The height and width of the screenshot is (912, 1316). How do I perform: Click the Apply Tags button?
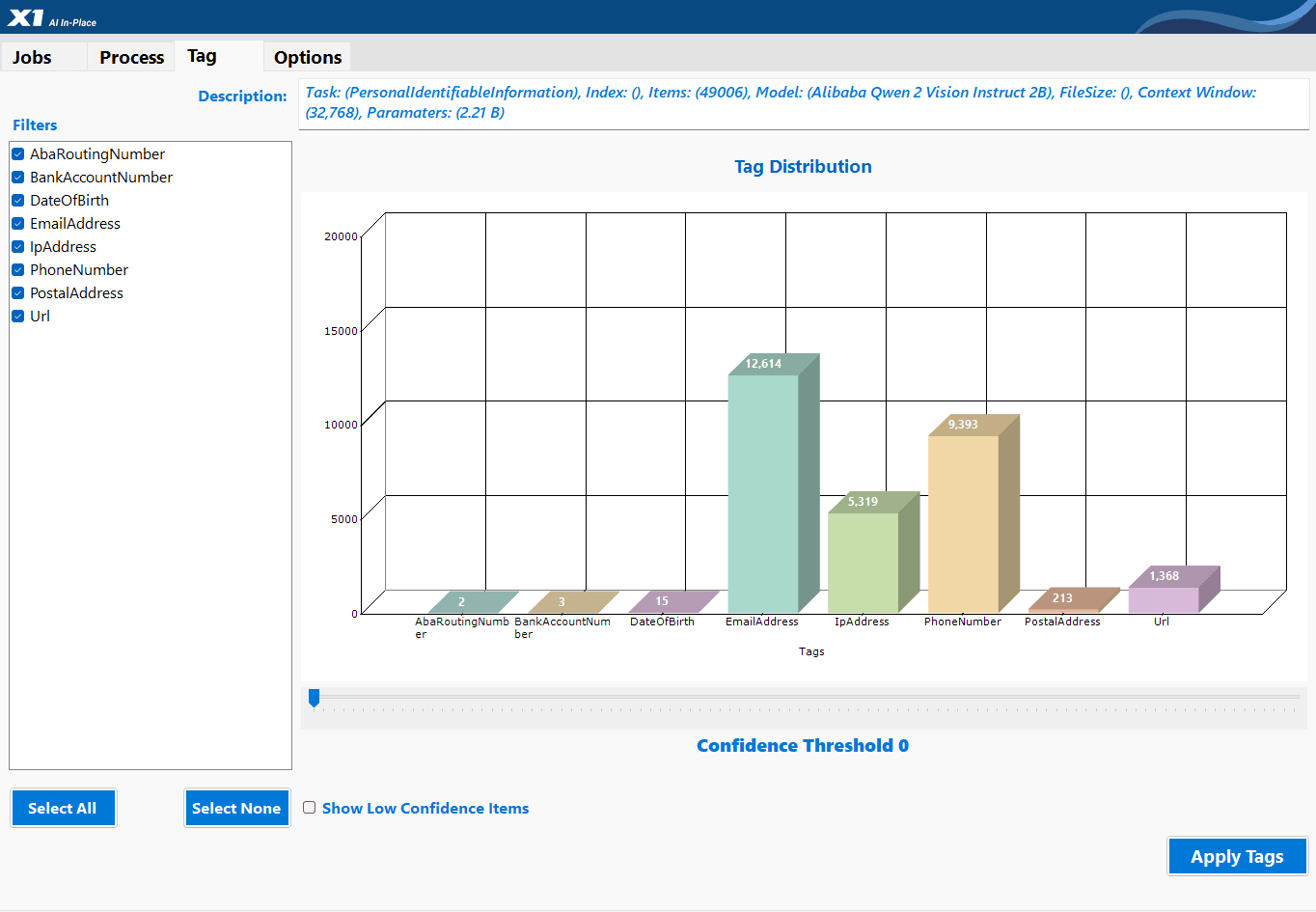click(1237, 856)
